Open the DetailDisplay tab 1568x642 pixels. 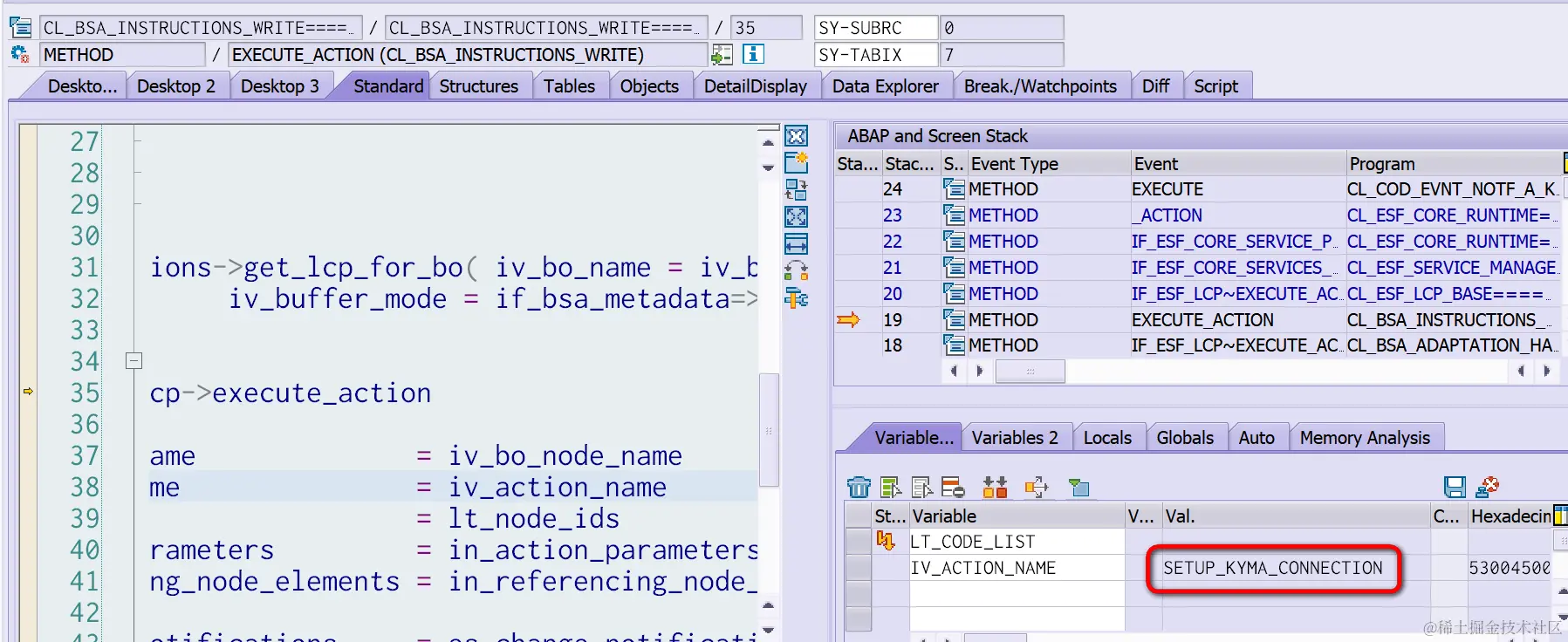756,86
